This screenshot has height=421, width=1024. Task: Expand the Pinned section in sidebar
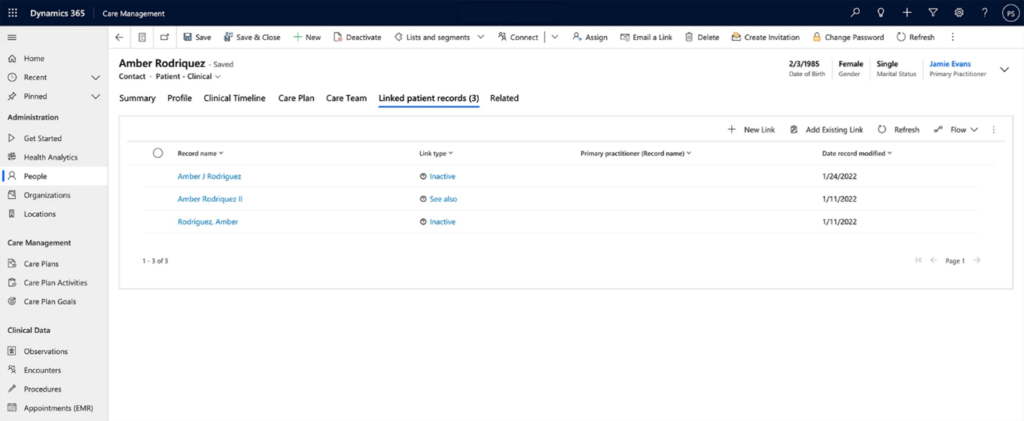[x=96, y=96]
